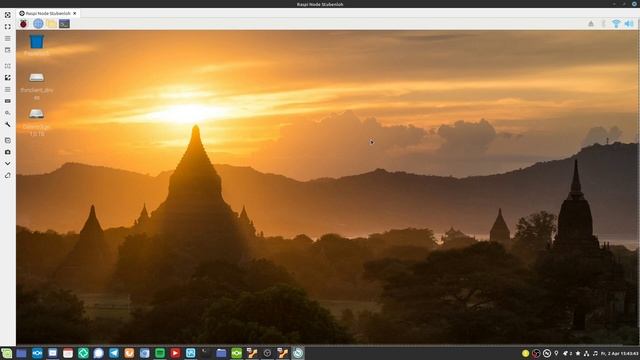
Task: Toggle scaled mode in Remmina sidebar
Action: pos(7,77)
